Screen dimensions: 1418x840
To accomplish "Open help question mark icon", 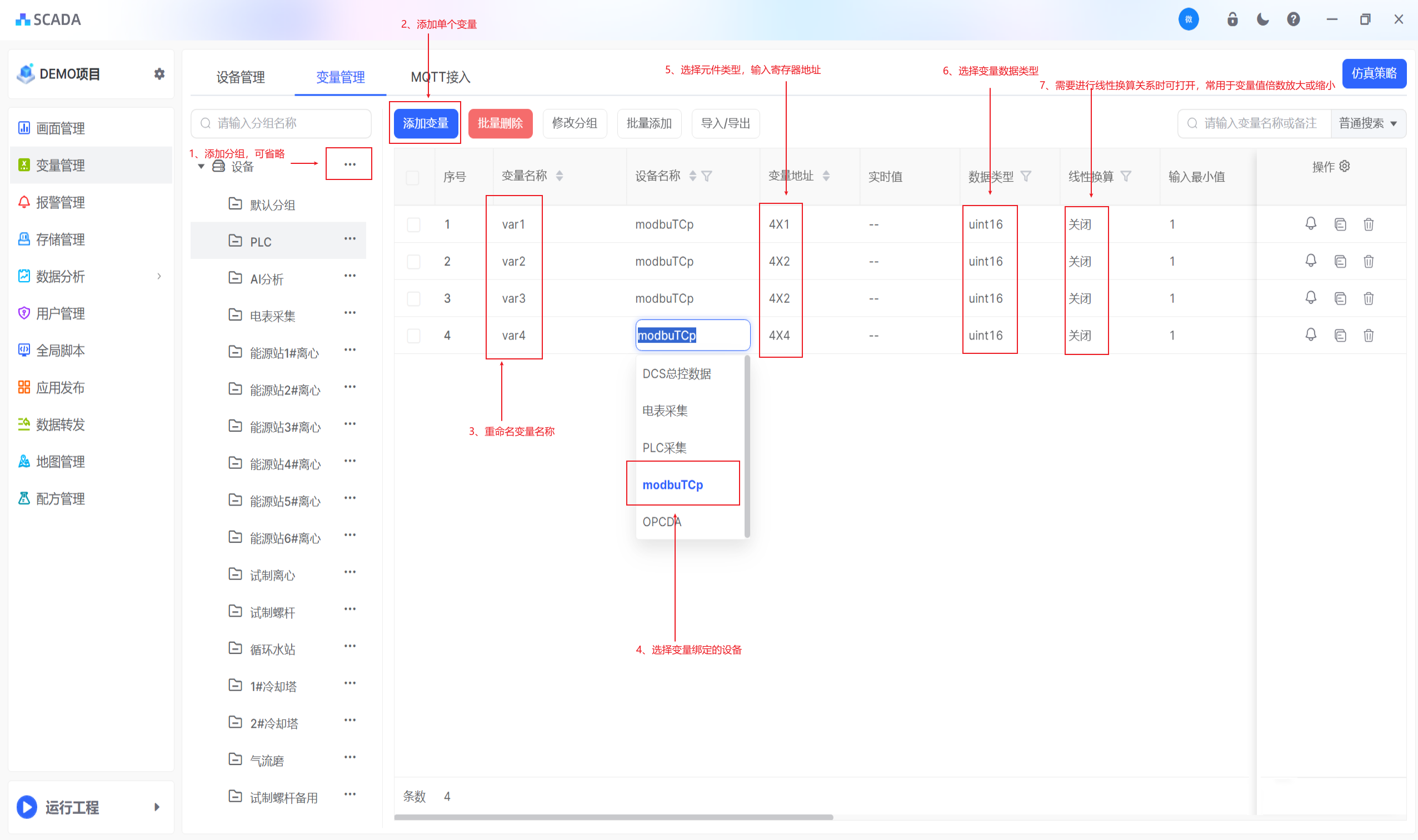I will 1293,20.
